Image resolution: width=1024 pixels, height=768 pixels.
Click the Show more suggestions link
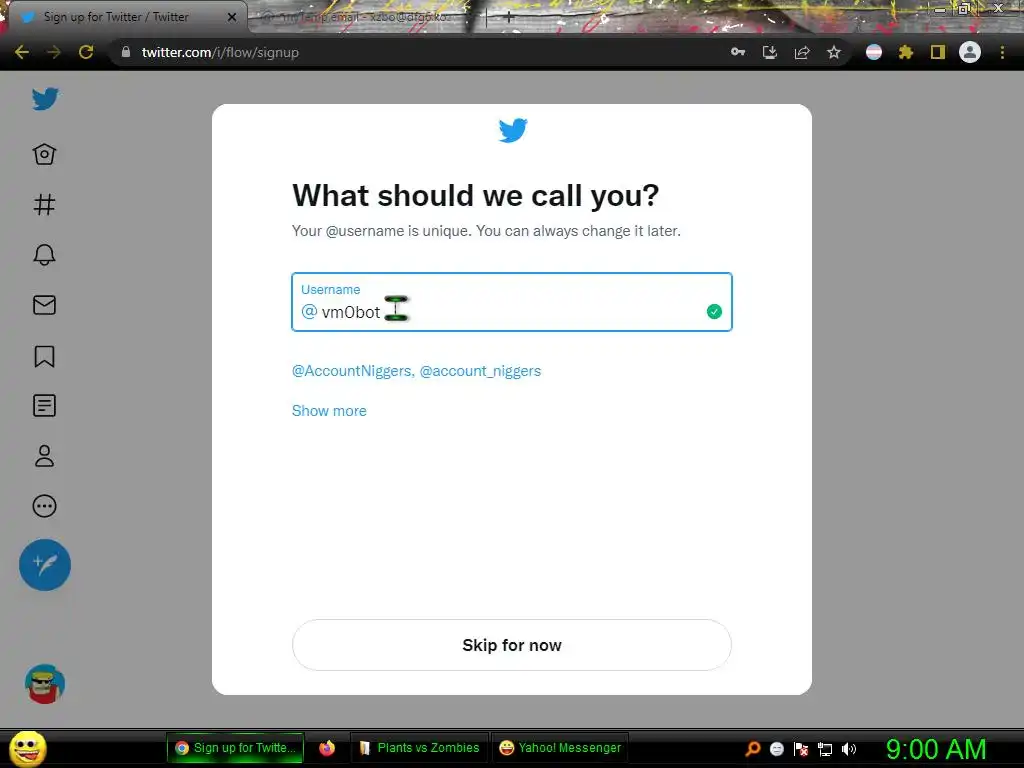point(329,411)
